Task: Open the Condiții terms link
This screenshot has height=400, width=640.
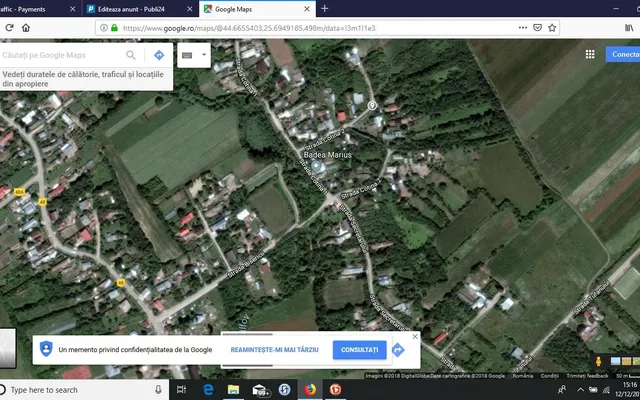Action: click(x=549, y=376)
